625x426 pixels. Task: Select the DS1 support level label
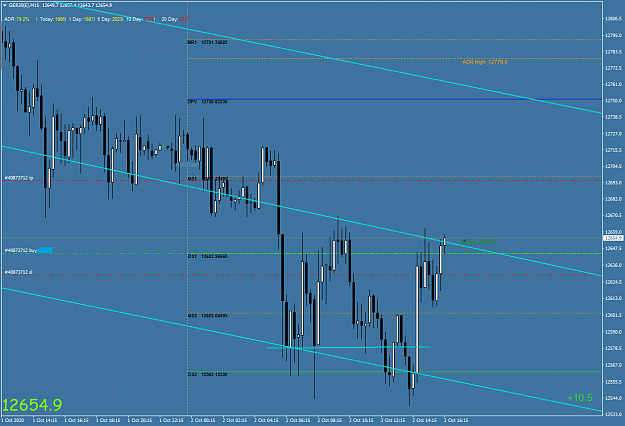(x=207, y=256)
